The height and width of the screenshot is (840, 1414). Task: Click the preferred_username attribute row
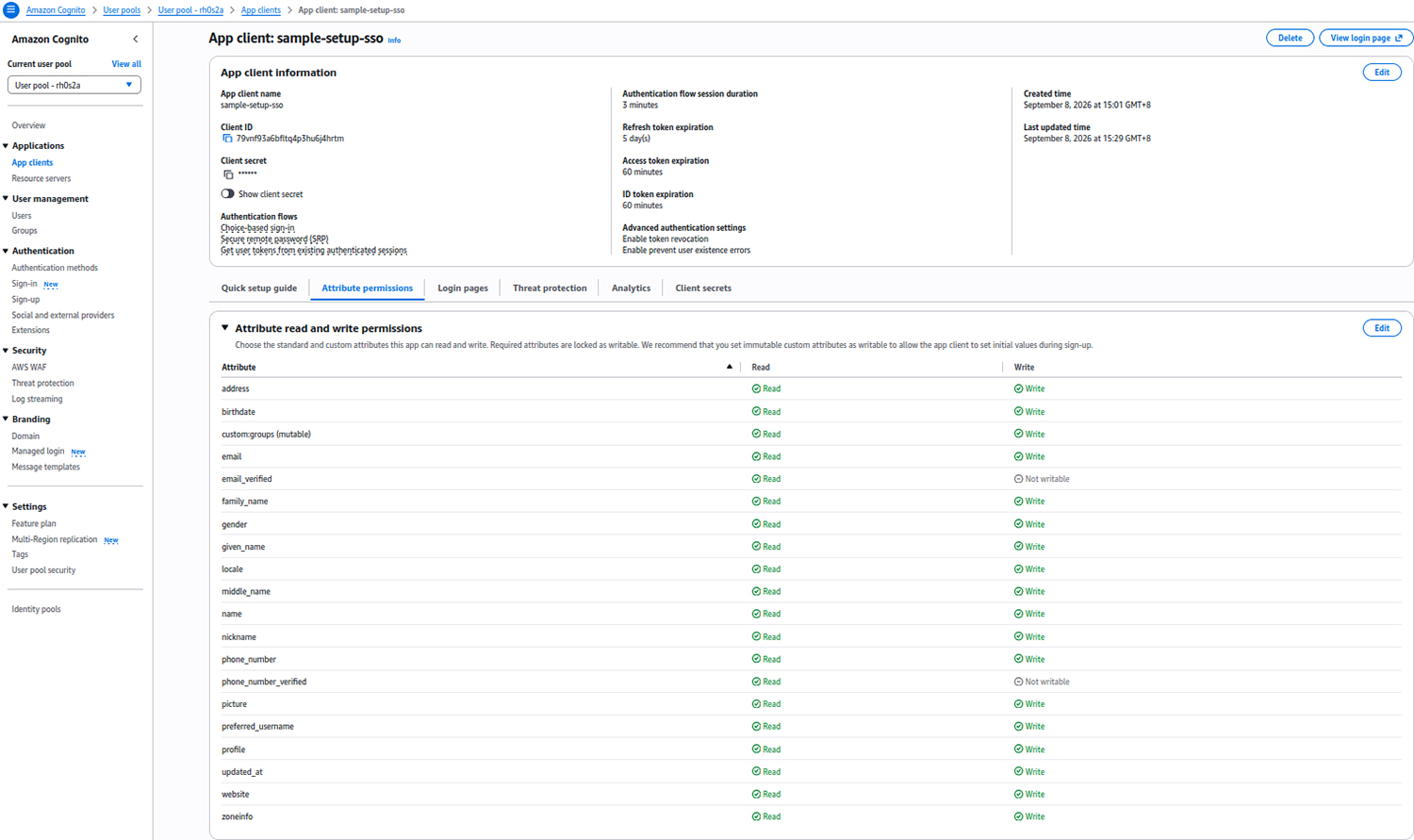(x=811, y=727)
